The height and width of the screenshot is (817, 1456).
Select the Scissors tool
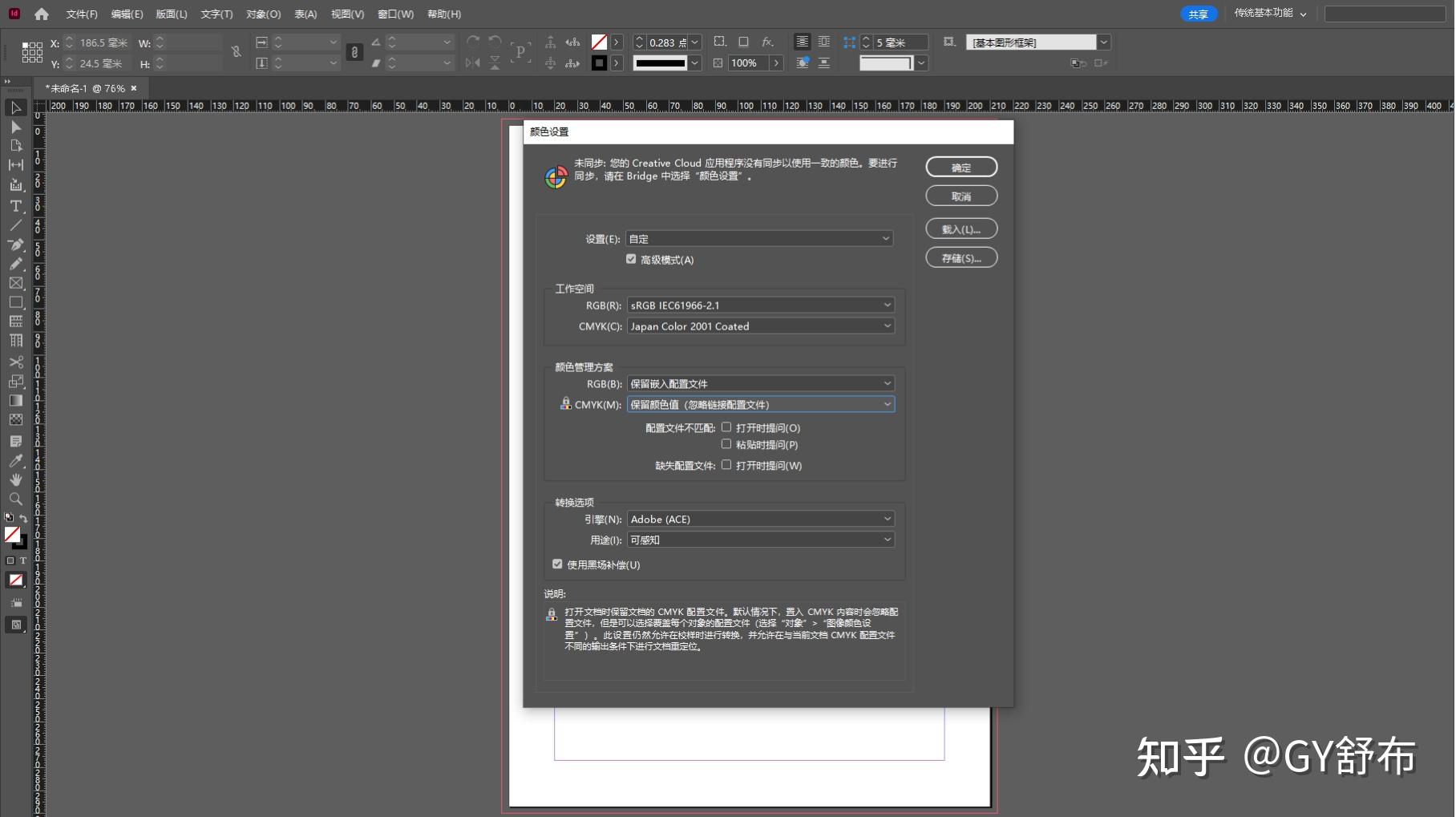coord(15,362)
